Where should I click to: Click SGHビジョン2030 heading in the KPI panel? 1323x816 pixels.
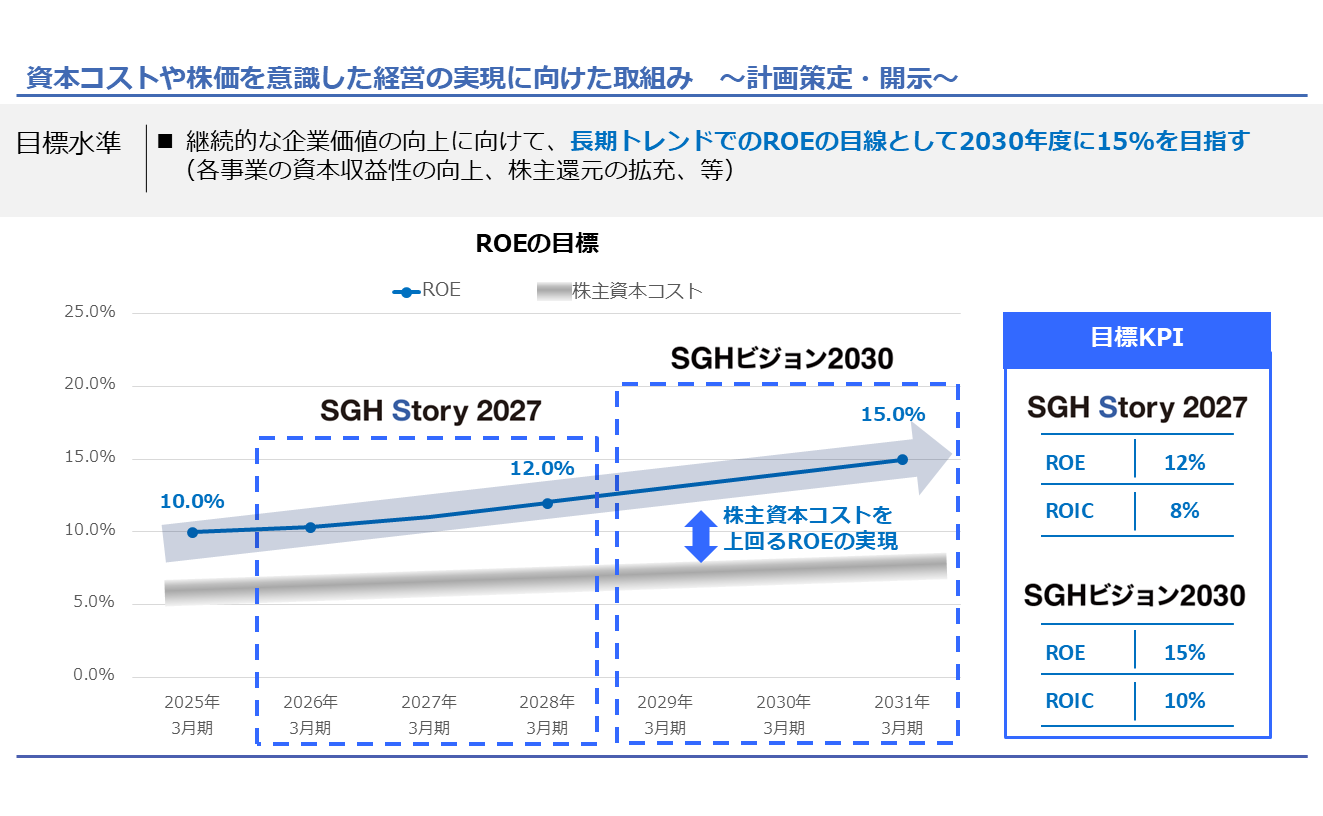[x=1135, y=596]
